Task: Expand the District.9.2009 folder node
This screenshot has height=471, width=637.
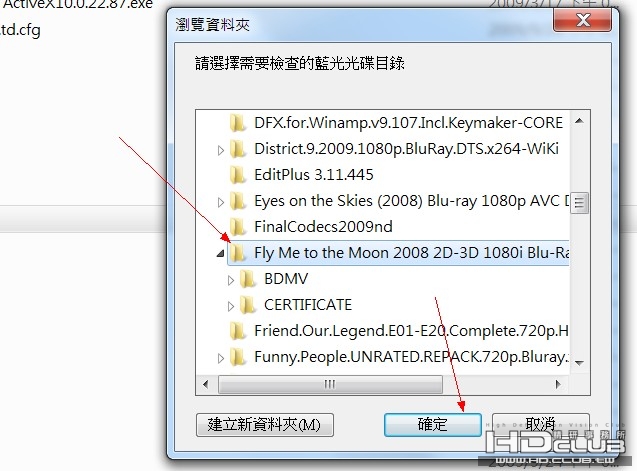Action: 221,150
